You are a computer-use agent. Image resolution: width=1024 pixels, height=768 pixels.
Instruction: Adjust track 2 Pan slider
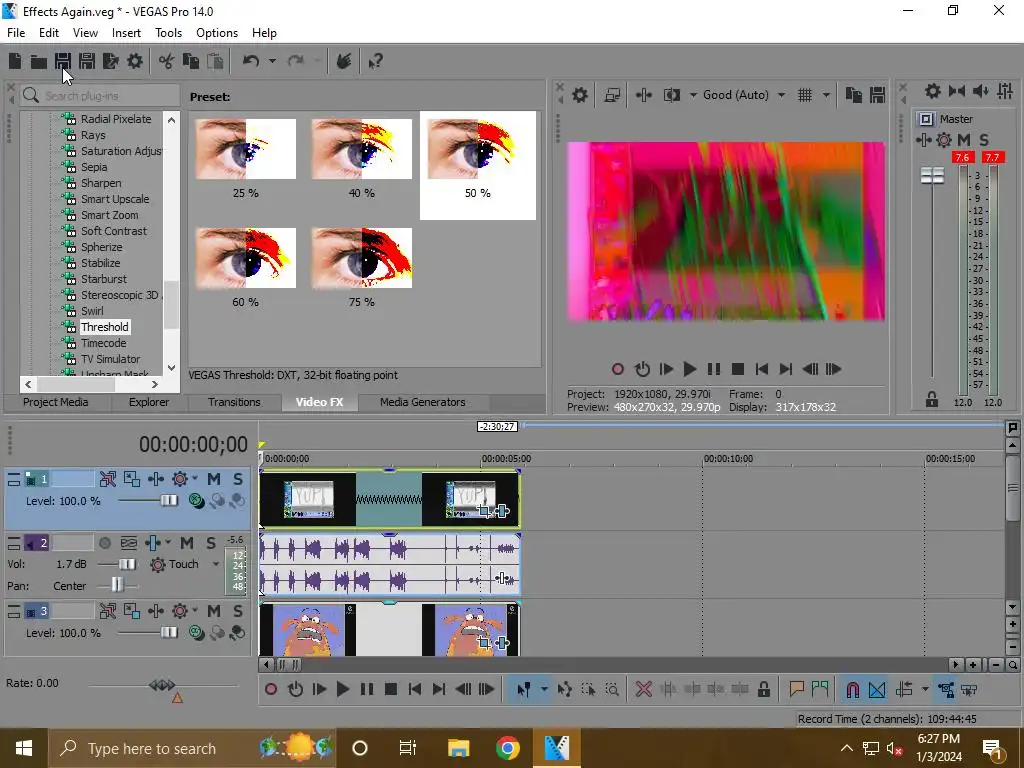tap(117, 584)
